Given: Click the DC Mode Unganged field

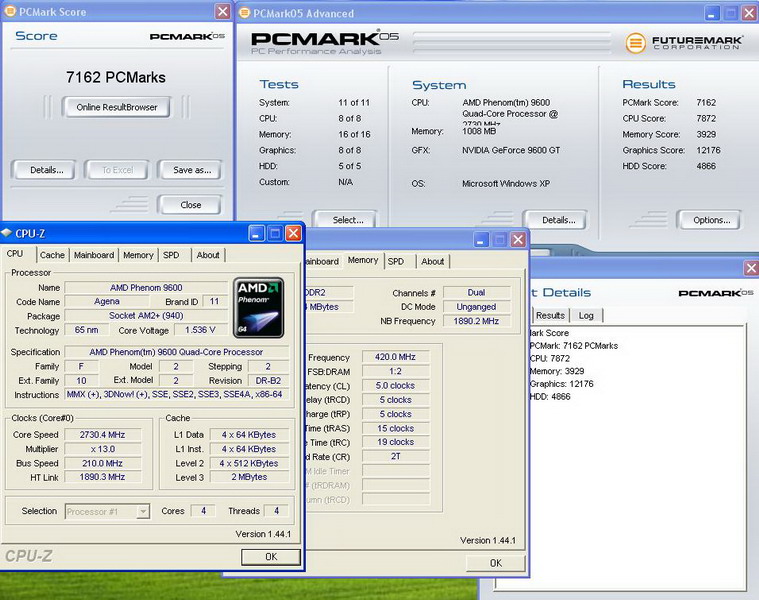Looking at the screenshot, I should point(476,307).
